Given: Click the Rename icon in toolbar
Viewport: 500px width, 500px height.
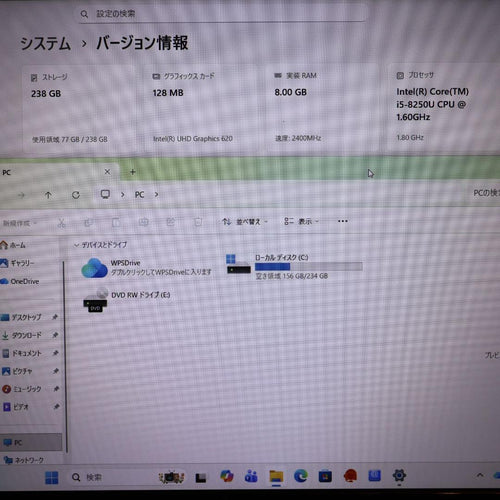Looking at the screenshot, I should pos(143,222).
